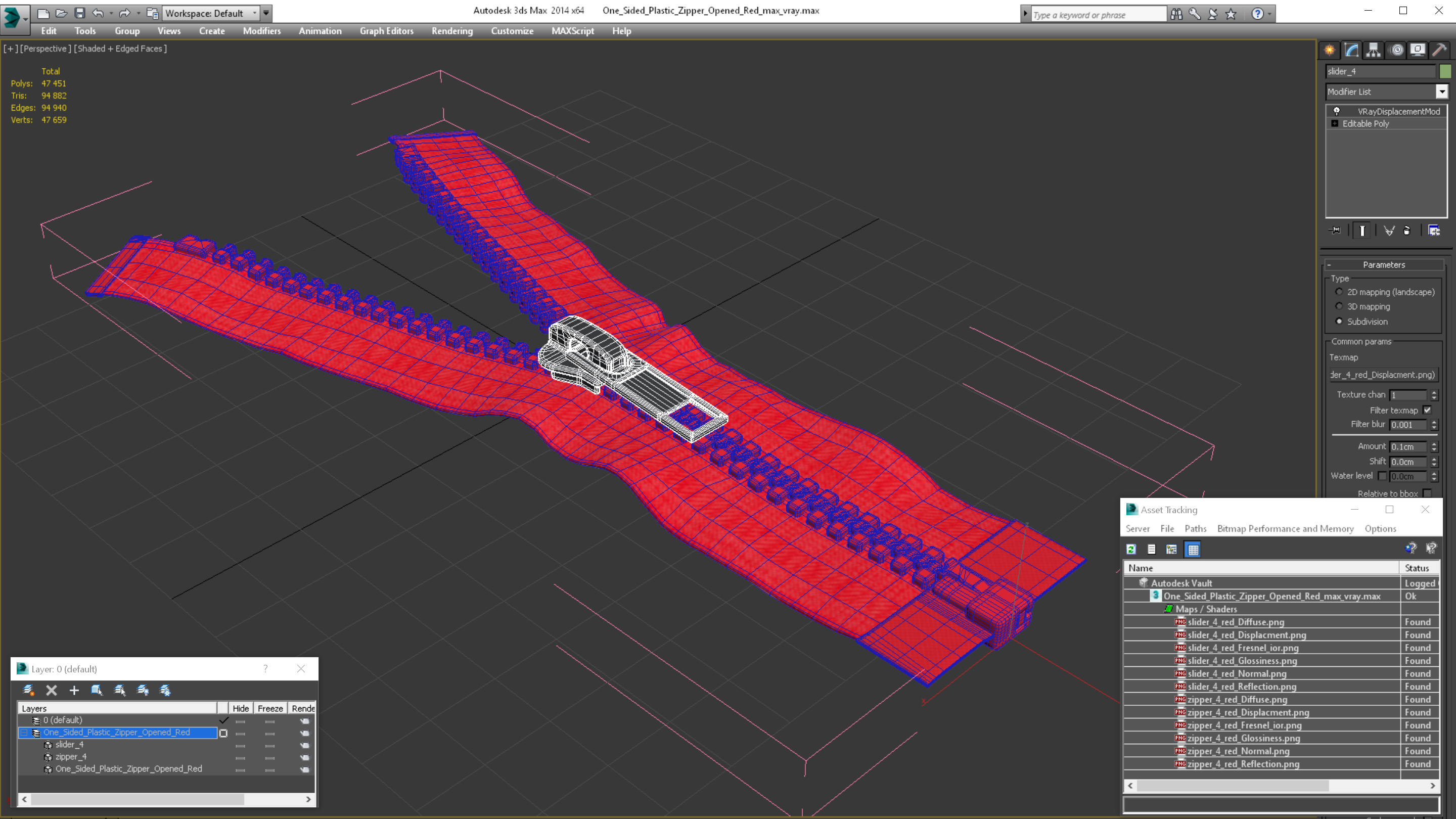Refresh the Asset Tracking list
The width and height of the screenshot is (1456, 819).
(1131, 549)
